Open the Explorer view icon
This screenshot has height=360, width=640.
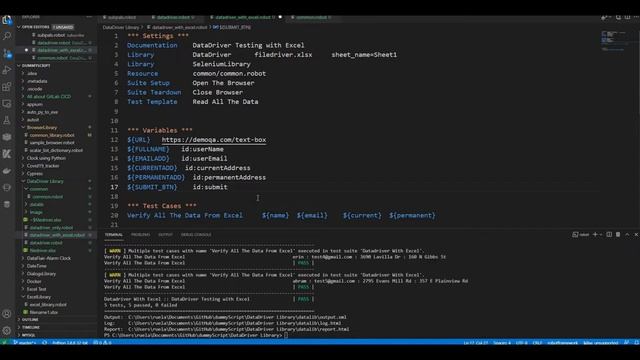click(x=7, y=20)
